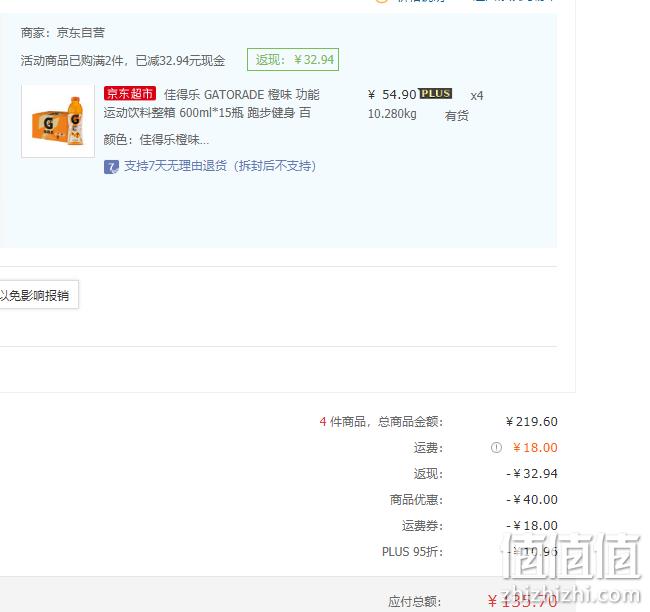Screen dimensions: 650x612
Task: Click the quantity label x4
Action: pos(477,96)
